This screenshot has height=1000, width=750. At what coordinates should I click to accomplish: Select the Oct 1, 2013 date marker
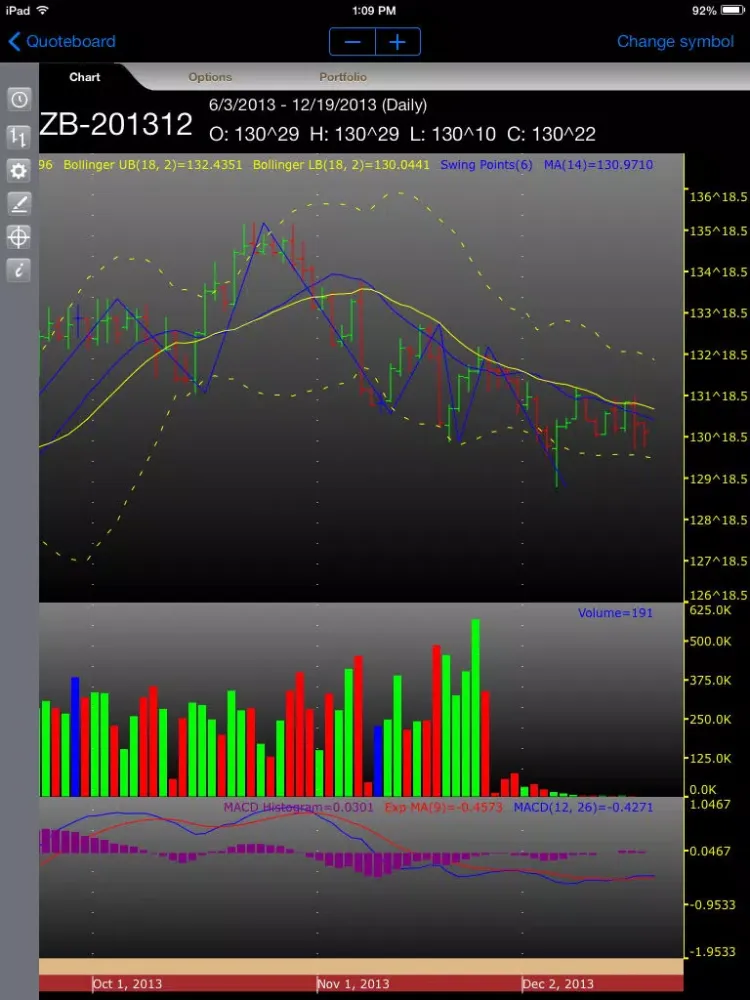coord(127,983)
